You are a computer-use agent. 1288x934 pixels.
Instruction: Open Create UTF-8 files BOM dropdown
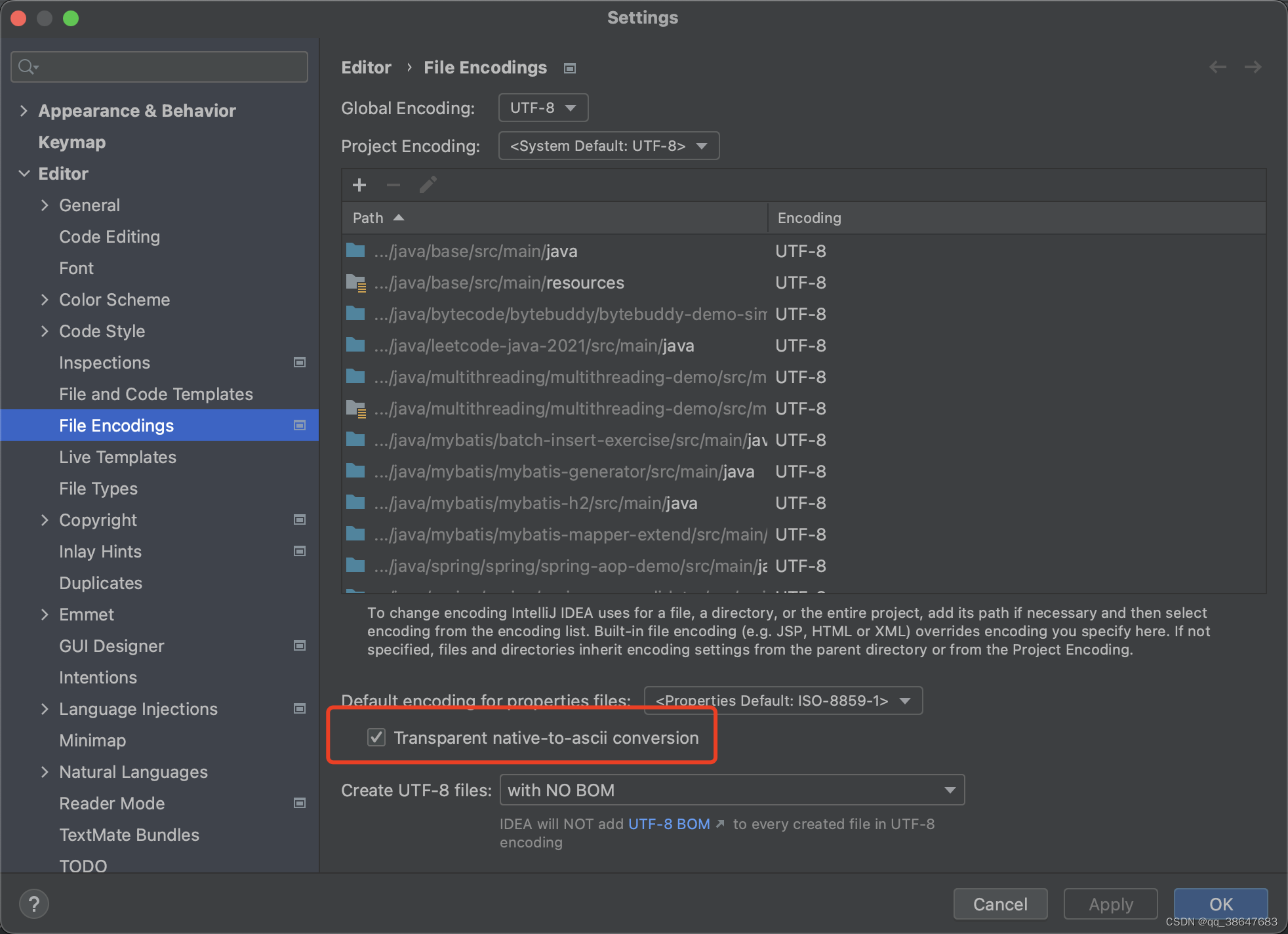(732, 790)
